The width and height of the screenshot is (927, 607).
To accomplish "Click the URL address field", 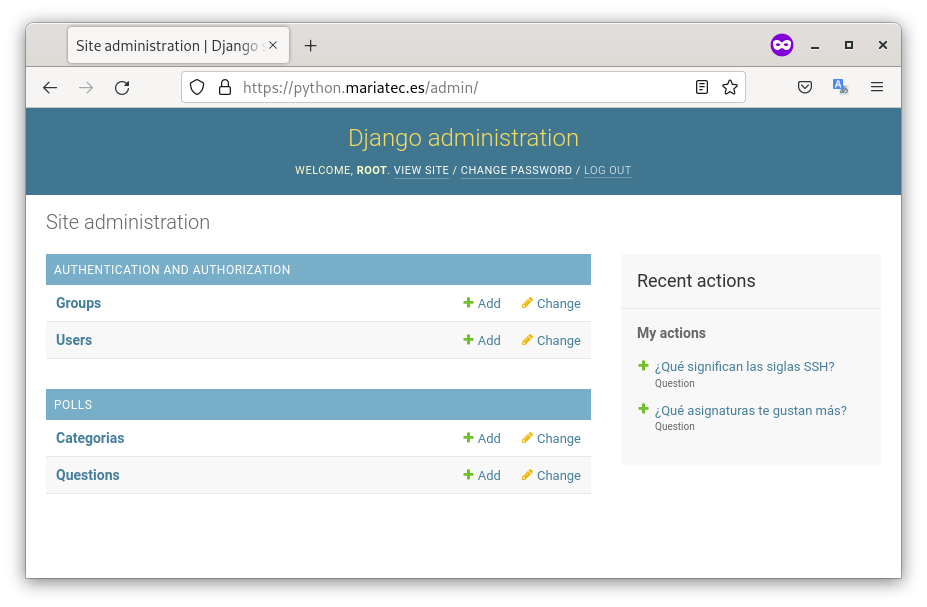I will [x=450, y=88].
